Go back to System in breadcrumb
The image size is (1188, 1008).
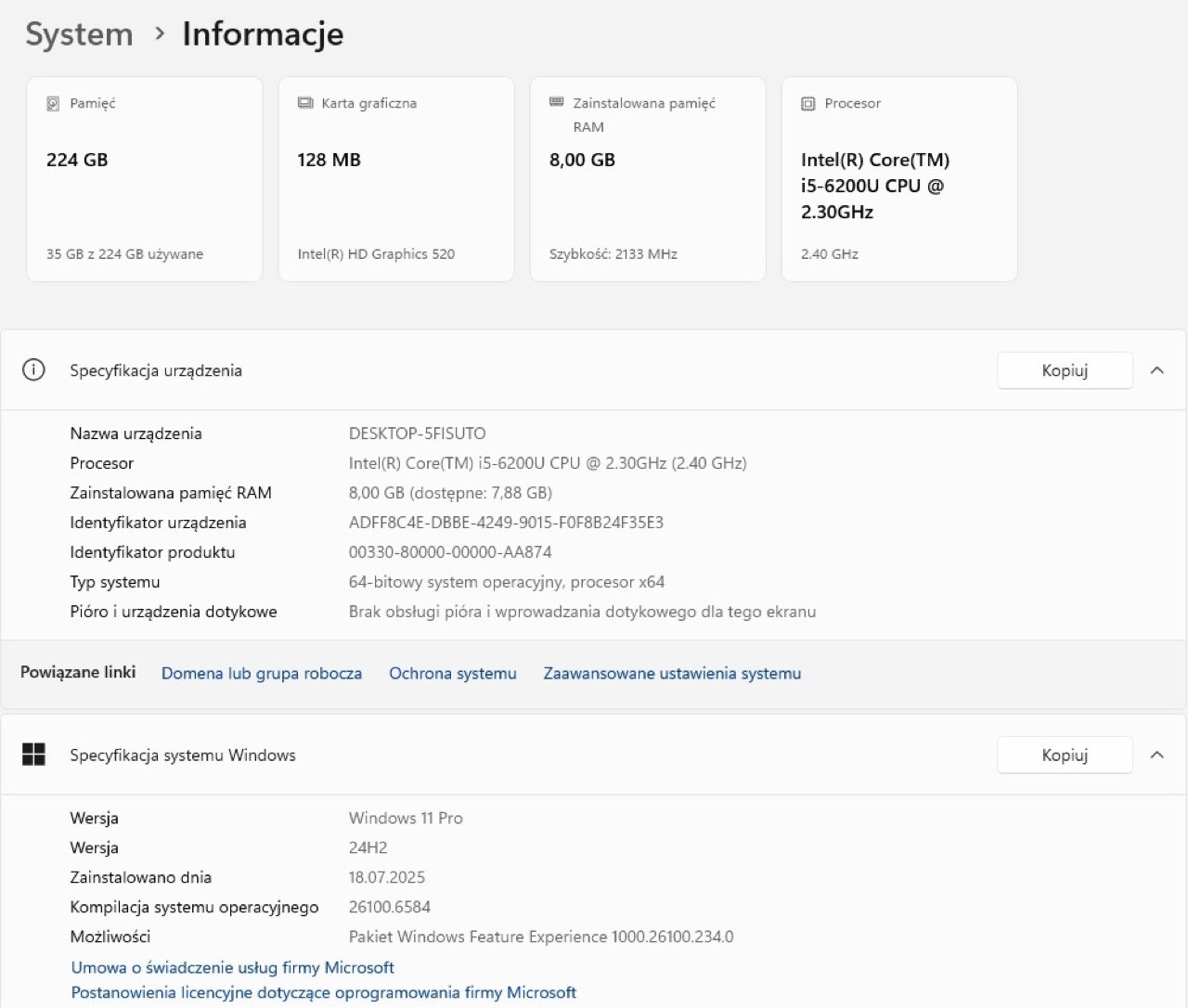(79, 34)
